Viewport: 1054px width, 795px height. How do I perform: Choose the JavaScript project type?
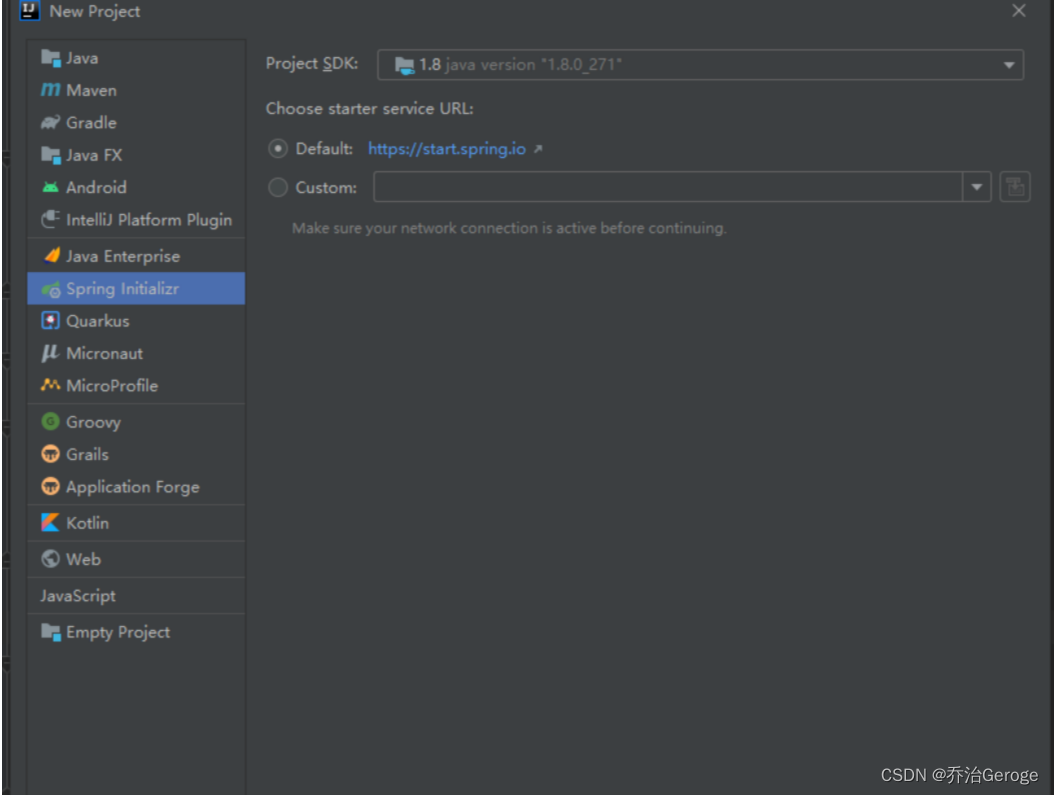(x=78, y=595)
